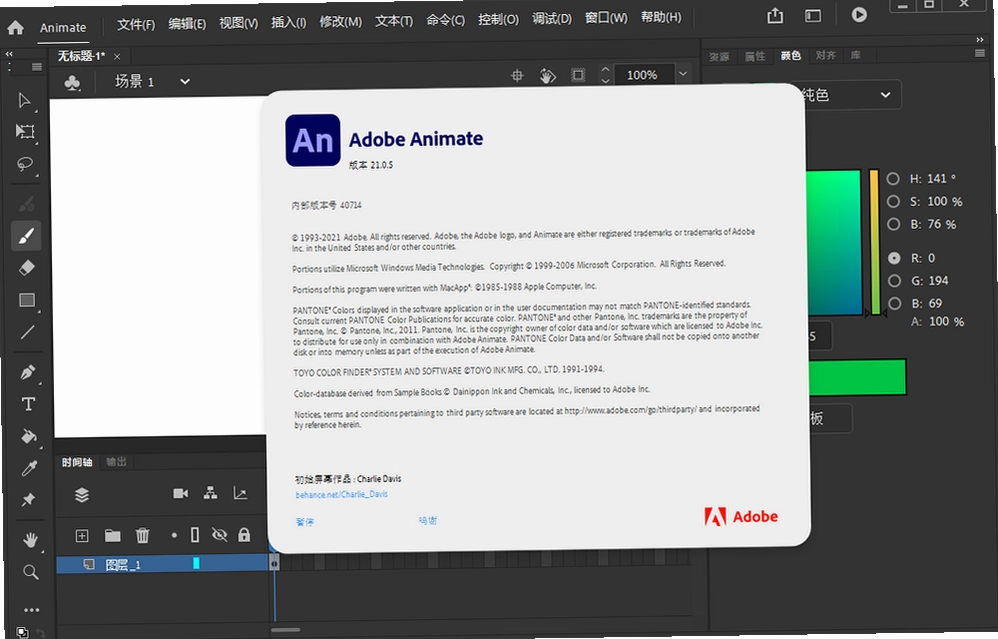998x639 pixels.
Task: Collapse the right panel group arrows
Action: [980, 39]
